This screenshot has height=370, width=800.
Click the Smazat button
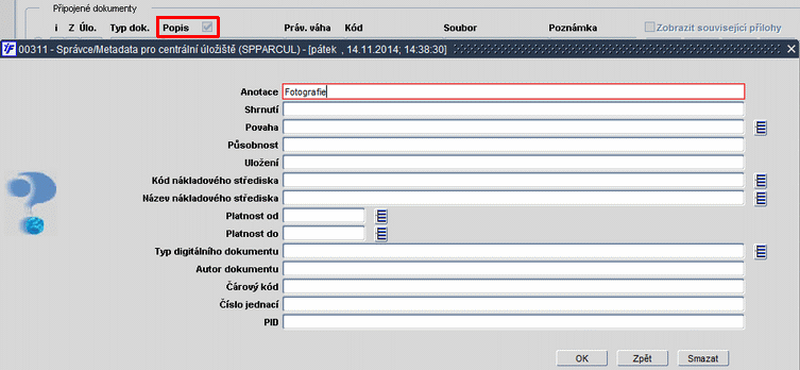[703, 358]
